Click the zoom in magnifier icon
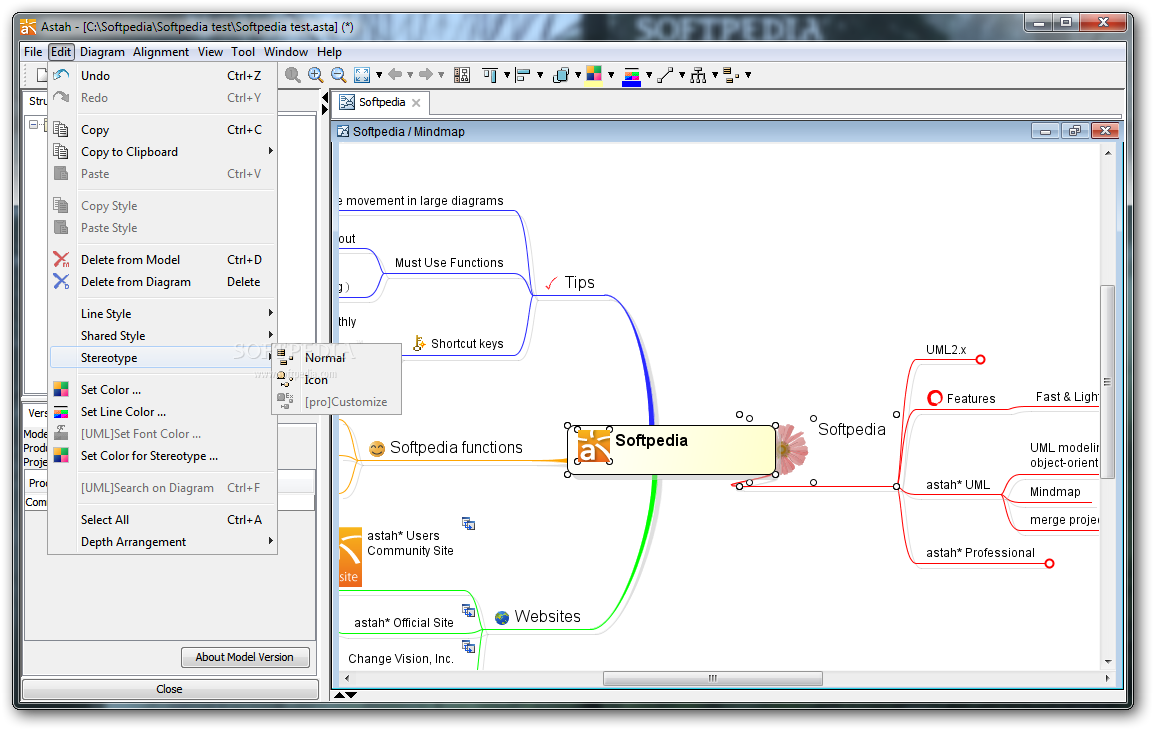The width and height of the screenshot is (1154, 730). tap(316, 75)
